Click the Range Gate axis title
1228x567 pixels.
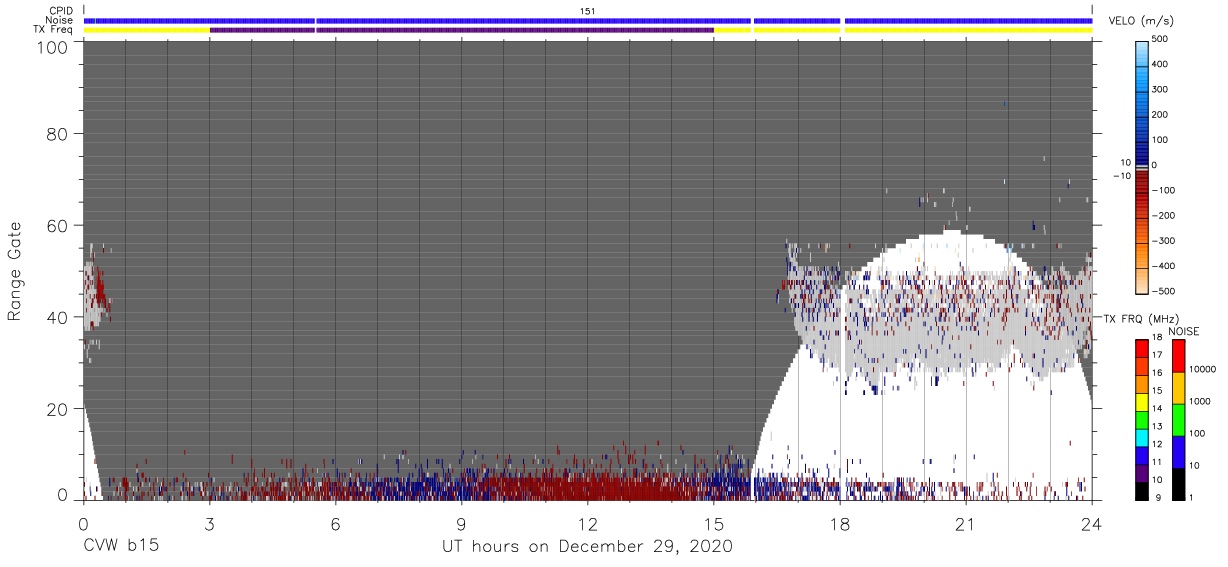[x=15, y=272]
